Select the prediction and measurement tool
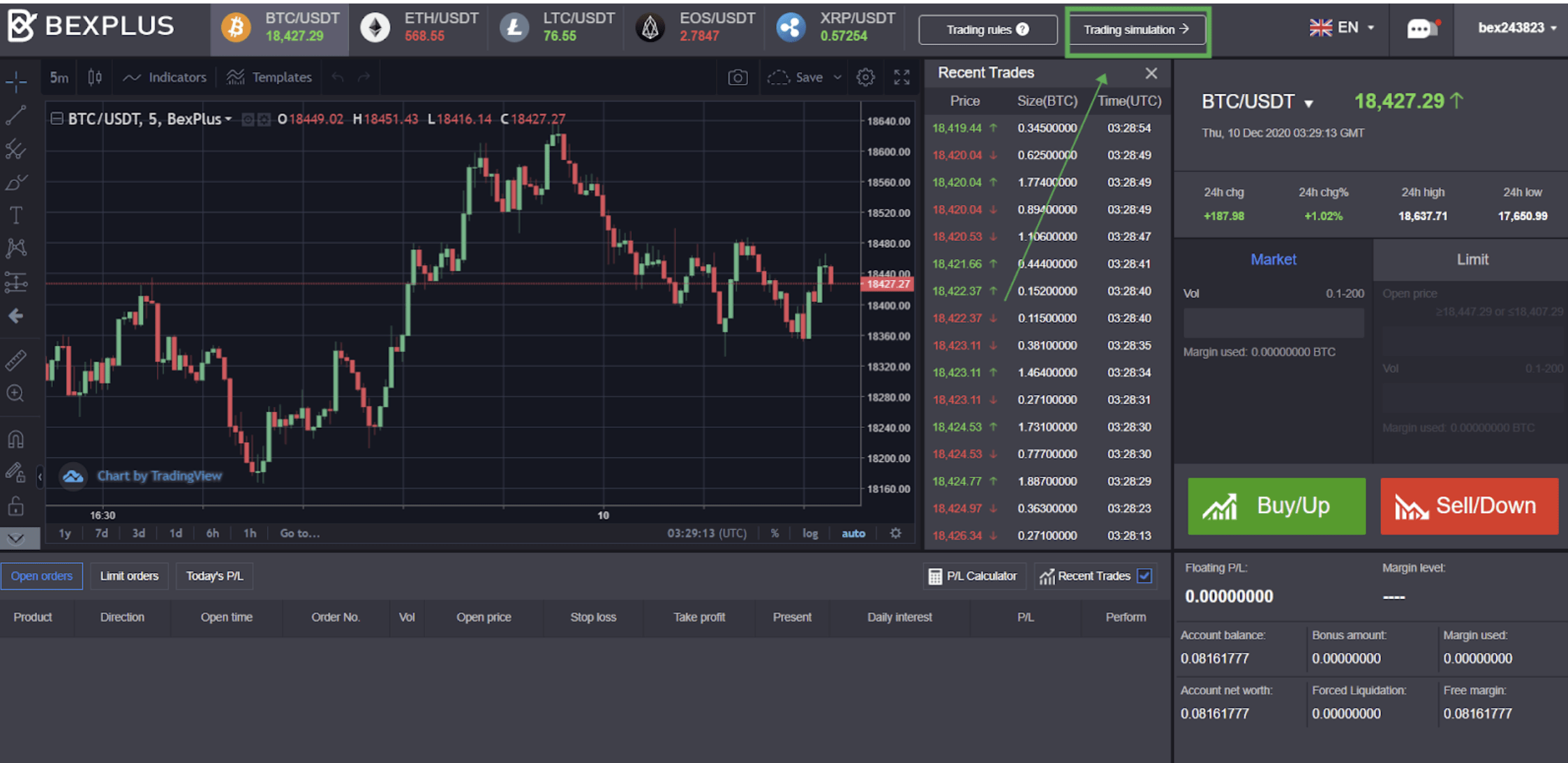 [16, 282]
